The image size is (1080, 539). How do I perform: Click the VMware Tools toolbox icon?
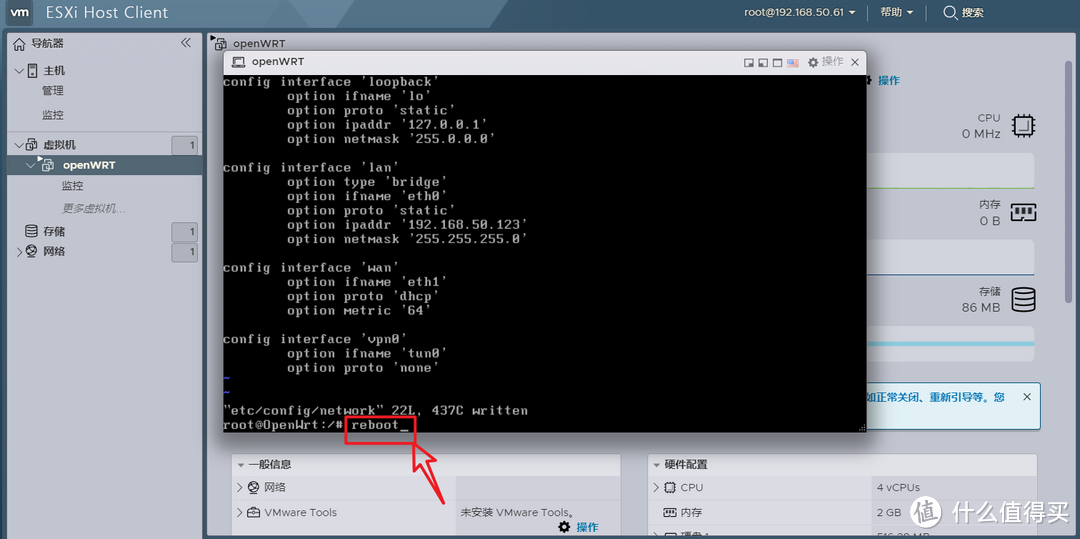pos(253,513)
